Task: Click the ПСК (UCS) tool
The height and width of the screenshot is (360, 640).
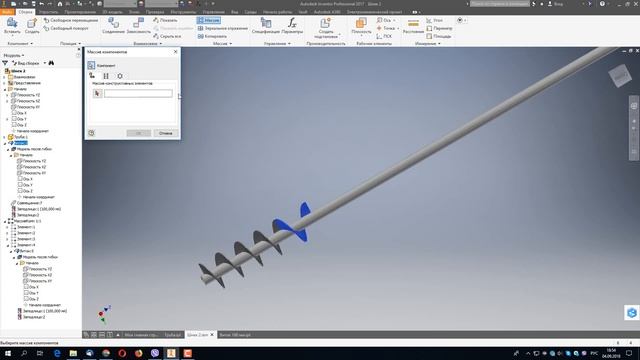Action: 384,36
